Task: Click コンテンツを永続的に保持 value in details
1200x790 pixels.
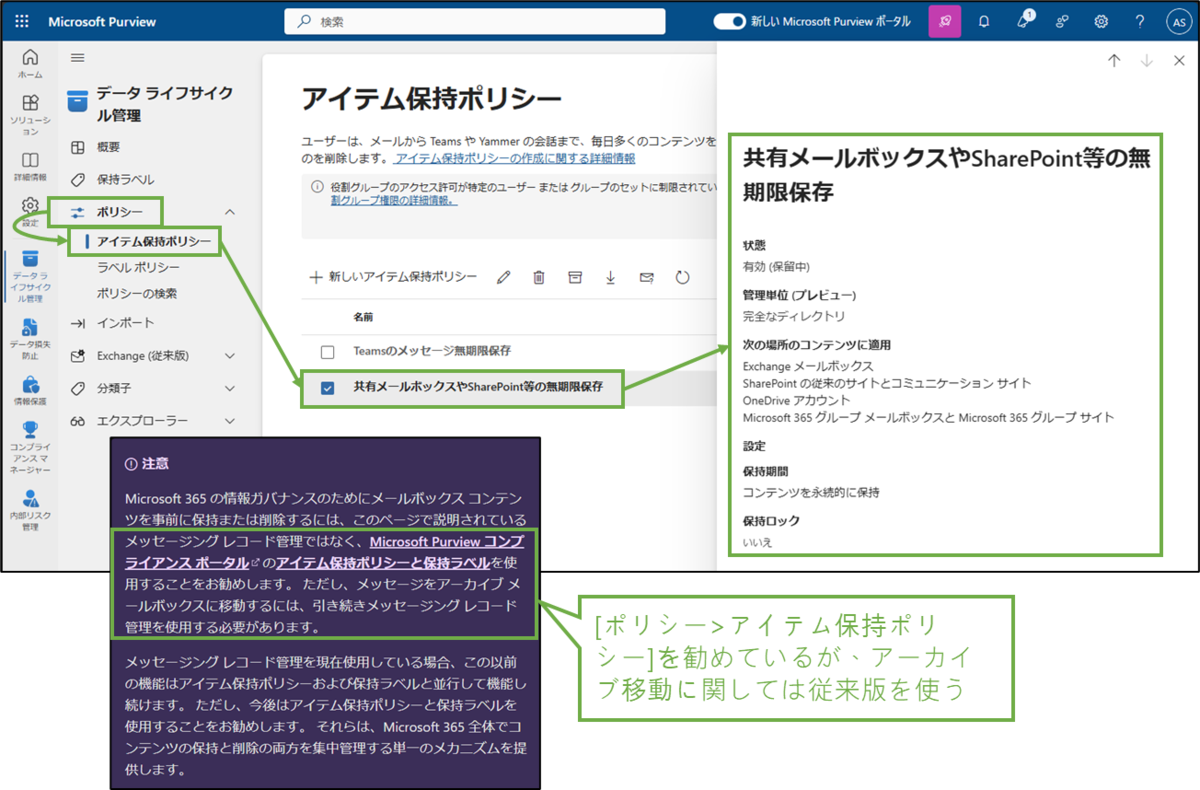Action: [x=811, y=493]
